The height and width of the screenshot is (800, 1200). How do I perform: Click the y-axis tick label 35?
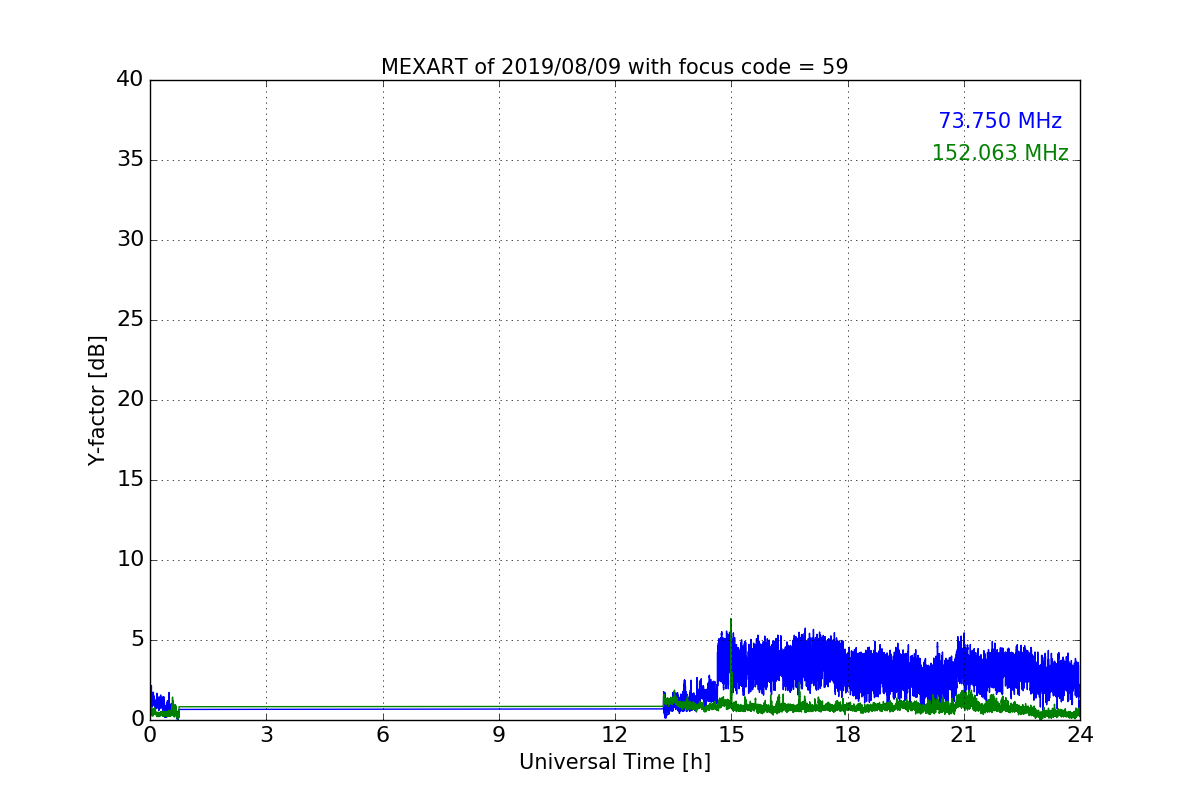(130, 160)
